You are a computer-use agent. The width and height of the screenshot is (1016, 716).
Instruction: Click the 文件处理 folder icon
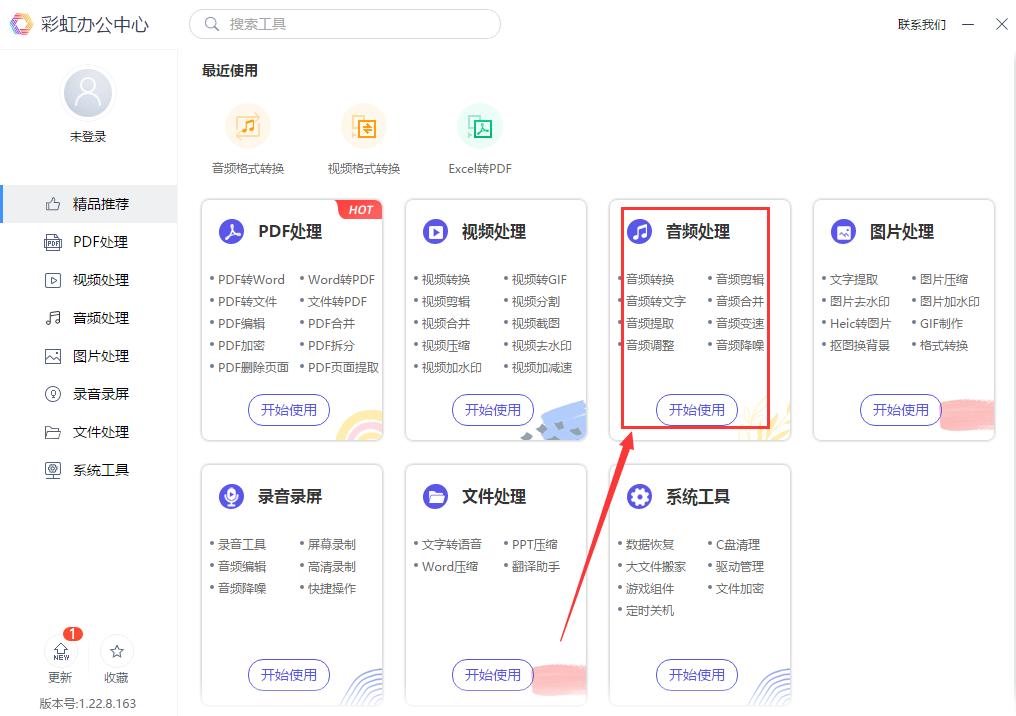coord(435,496)
